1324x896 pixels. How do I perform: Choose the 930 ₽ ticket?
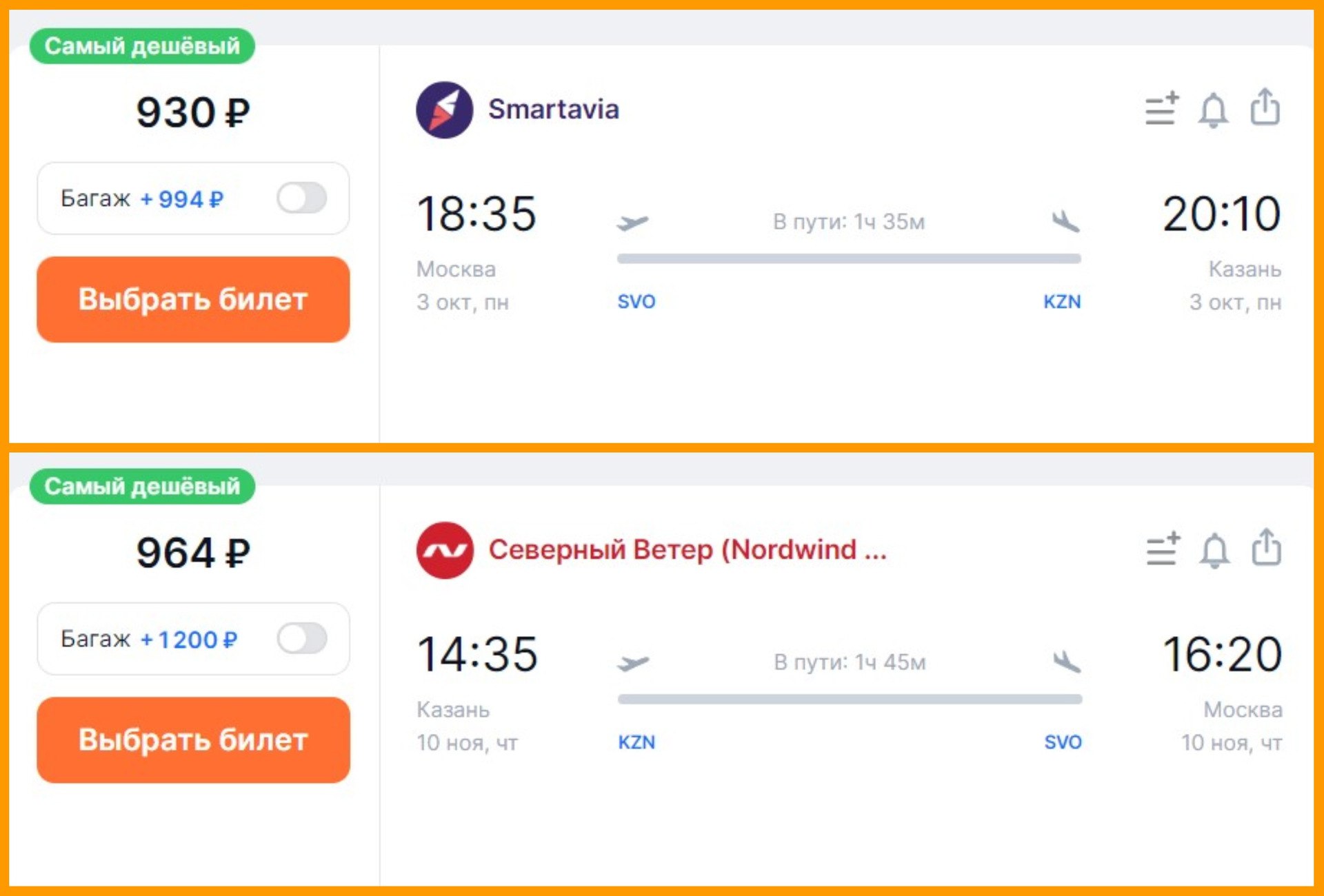click(193, 300)
